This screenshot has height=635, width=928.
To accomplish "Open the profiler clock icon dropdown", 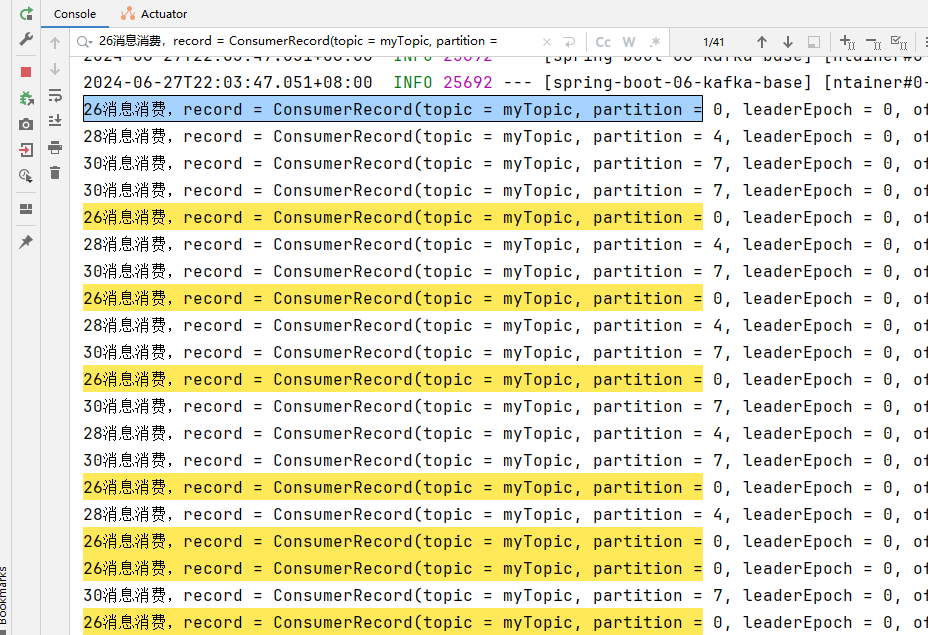I will point(26,176).
